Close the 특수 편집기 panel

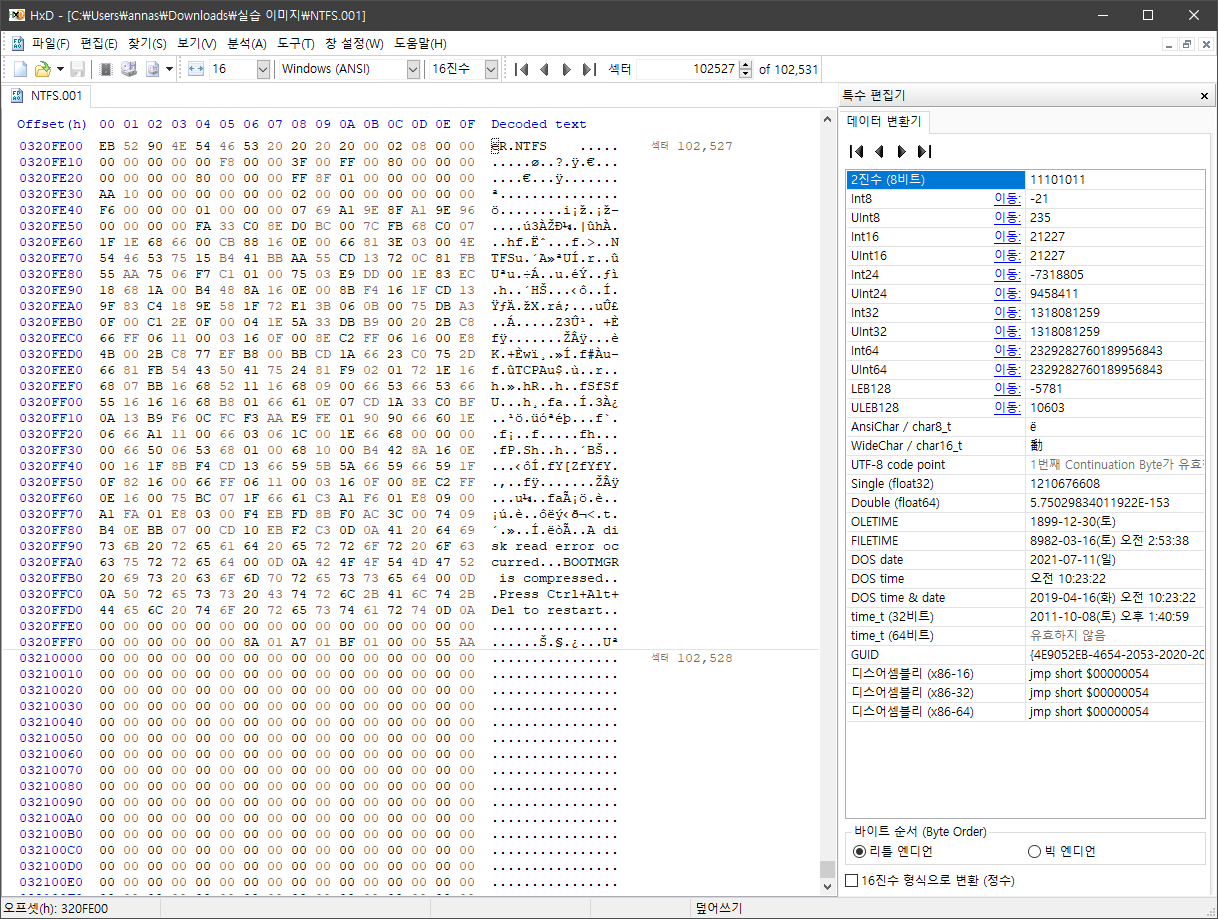[1203, 96]
